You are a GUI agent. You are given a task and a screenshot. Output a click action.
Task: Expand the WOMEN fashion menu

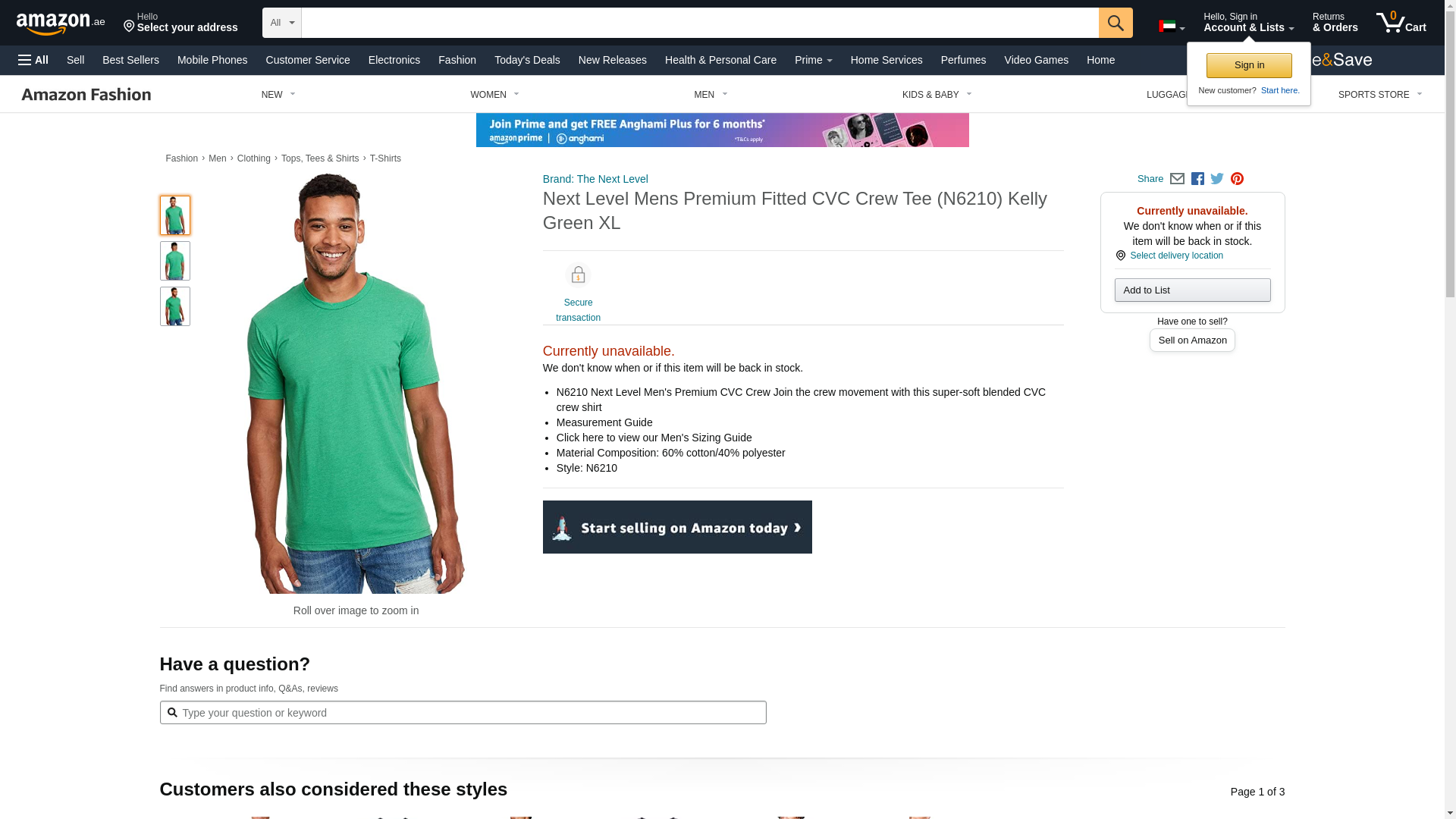tap(494, 95)
